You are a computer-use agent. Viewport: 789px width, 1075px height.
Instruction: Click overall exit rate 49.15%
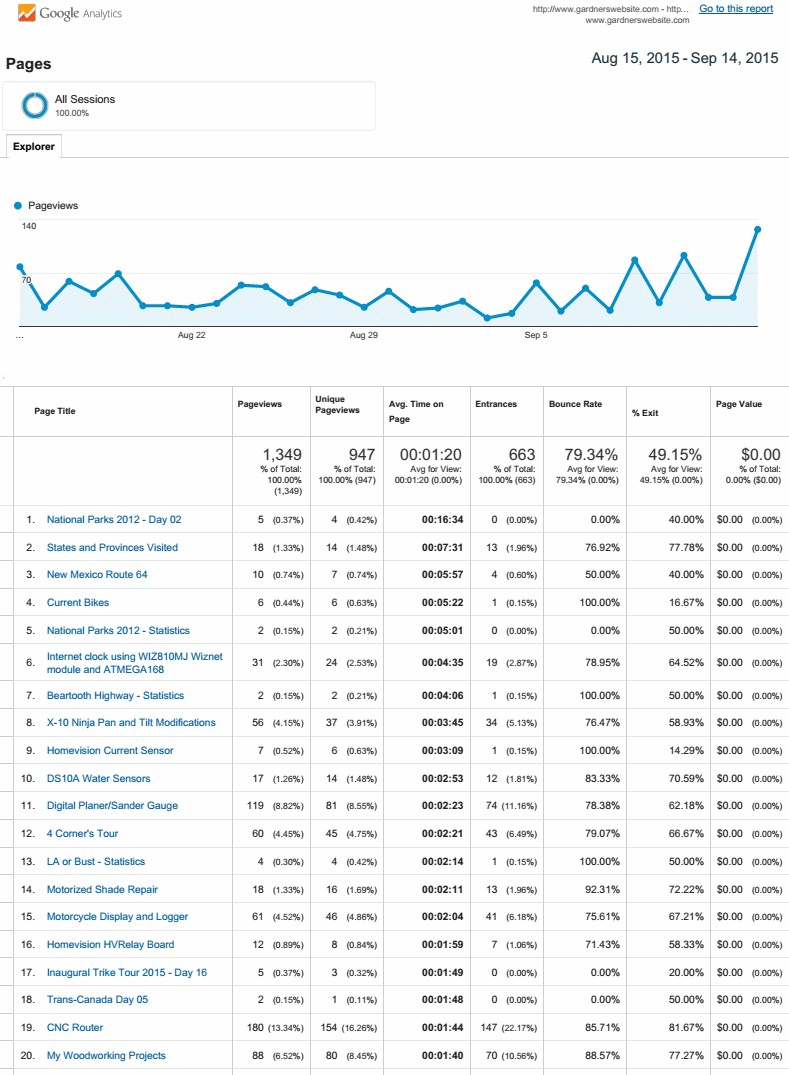pos(675,455)
